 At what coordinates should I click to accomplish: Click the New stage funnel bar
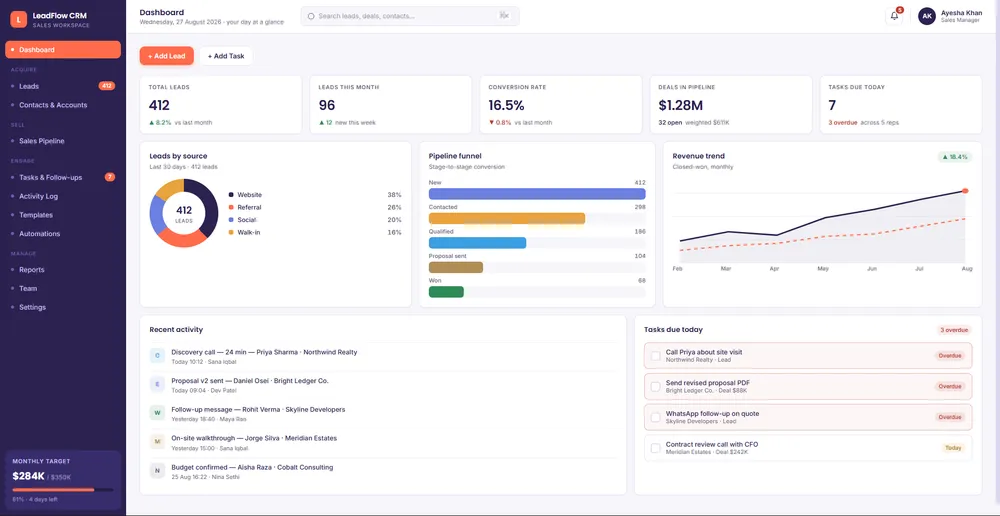tap(537, 194)
